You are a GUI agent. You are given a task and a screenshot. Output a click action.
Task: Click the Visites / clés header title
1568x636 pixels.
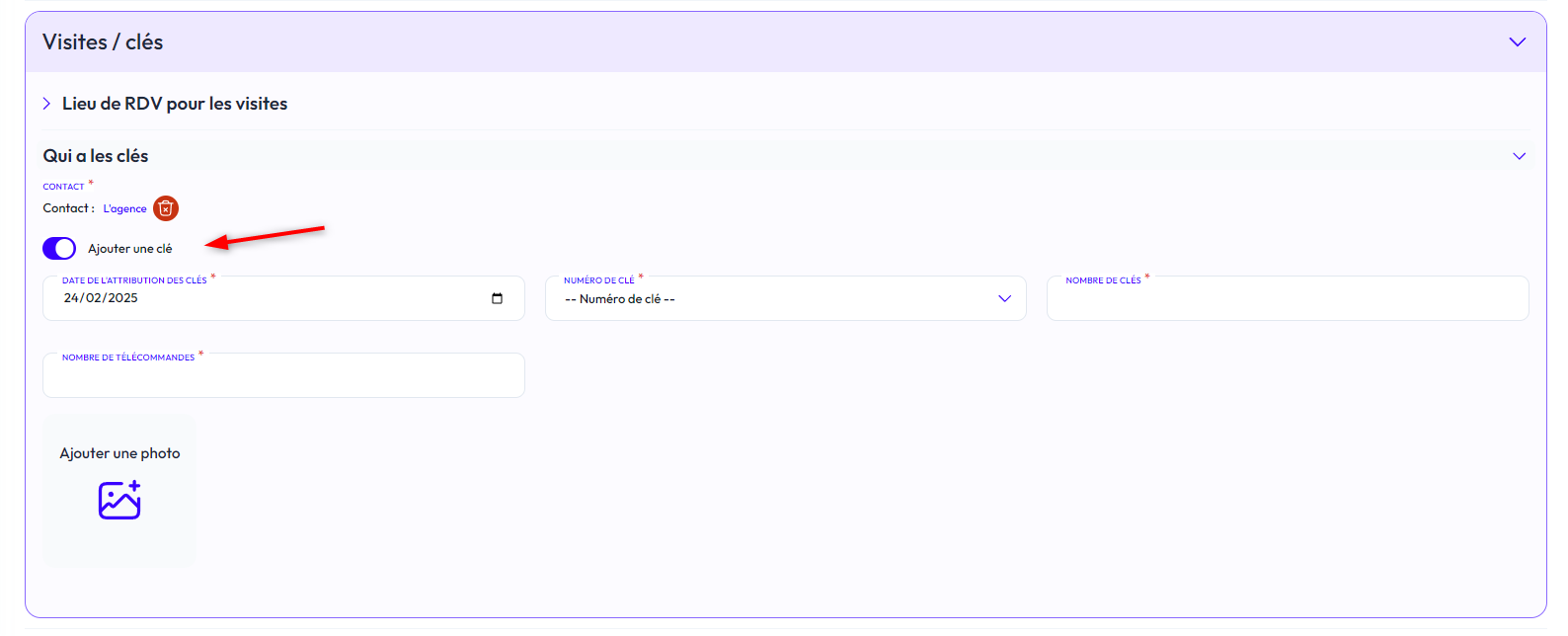click(103, 42)
